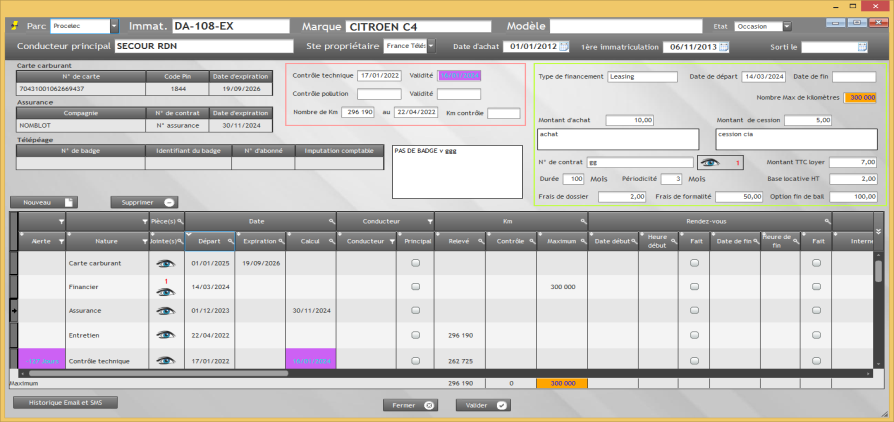Click the Conducteur principal input field
Screen dimensions: 894x422
tap(203, 46)
